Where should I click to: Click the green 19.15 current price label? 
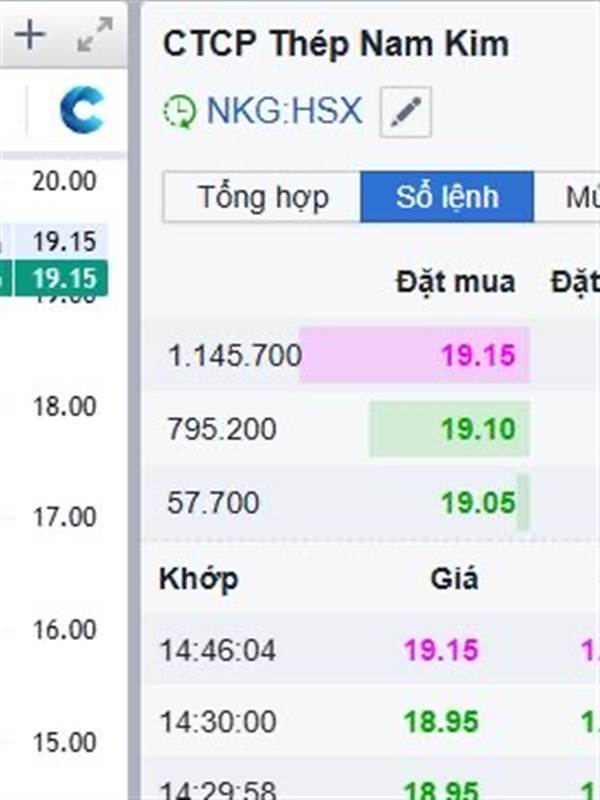coord(61,278)
